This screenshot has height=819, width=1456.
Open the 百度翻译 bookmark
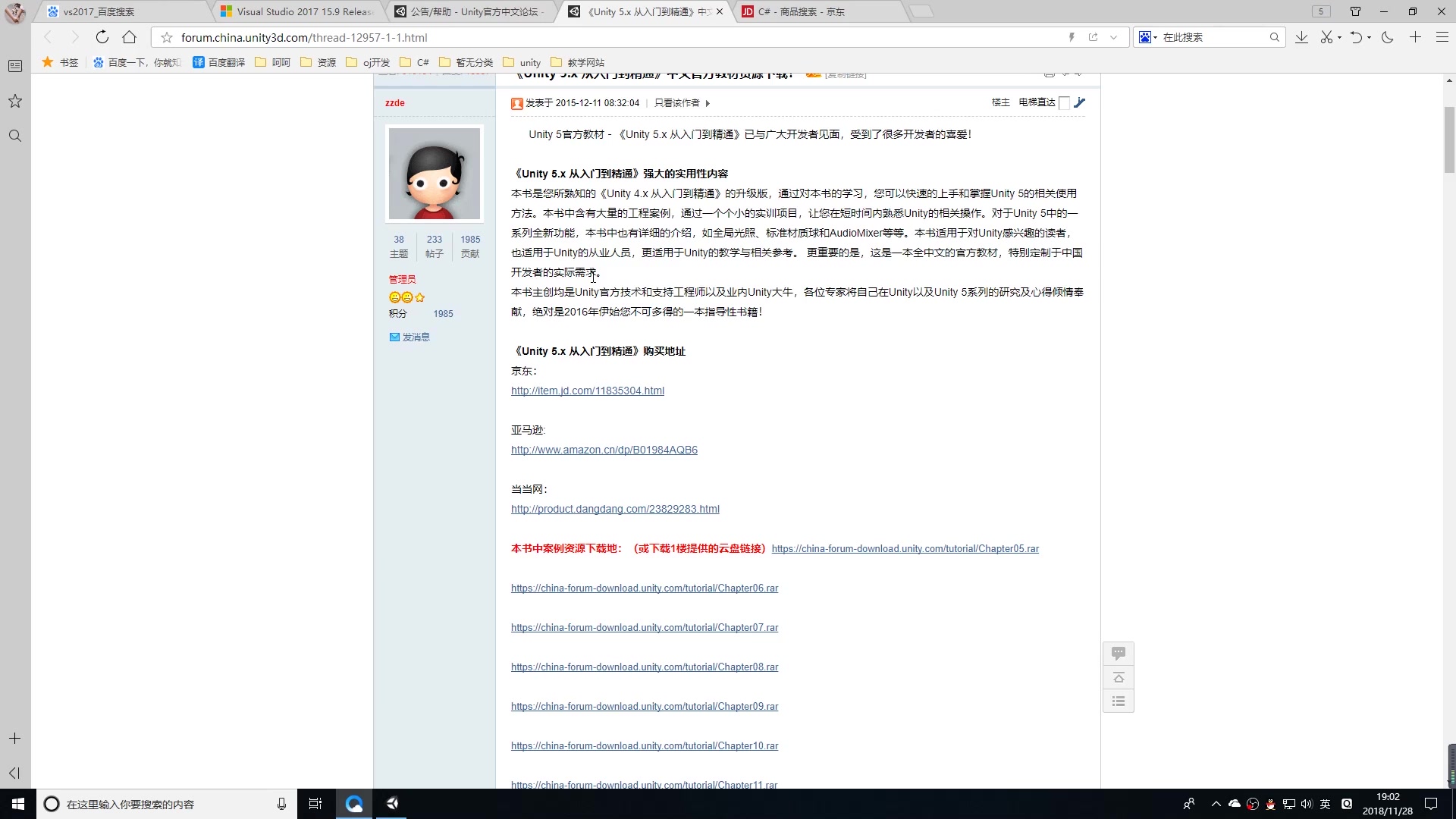click(218, 62)
